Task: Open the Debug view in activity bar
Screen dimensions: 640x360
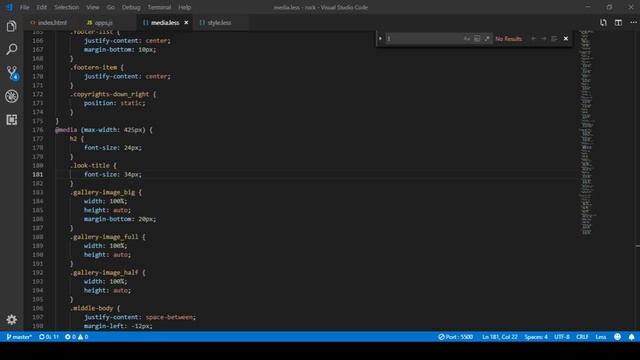Action: tap(11, 96)
